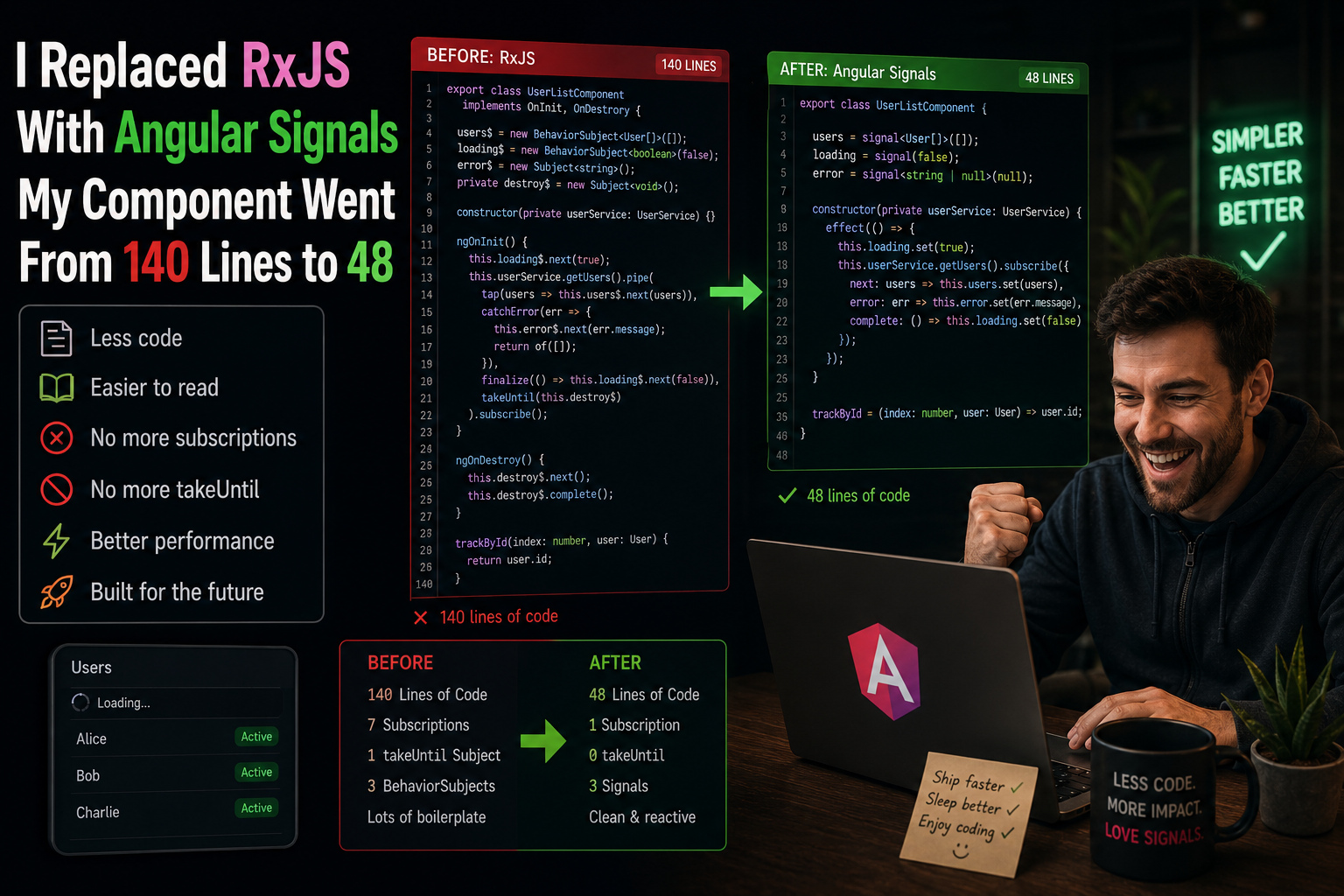Screen dimensions: 1344x896
Task: Click 7 Subscriptions in the BEFORE column
Action: [418, 724]
